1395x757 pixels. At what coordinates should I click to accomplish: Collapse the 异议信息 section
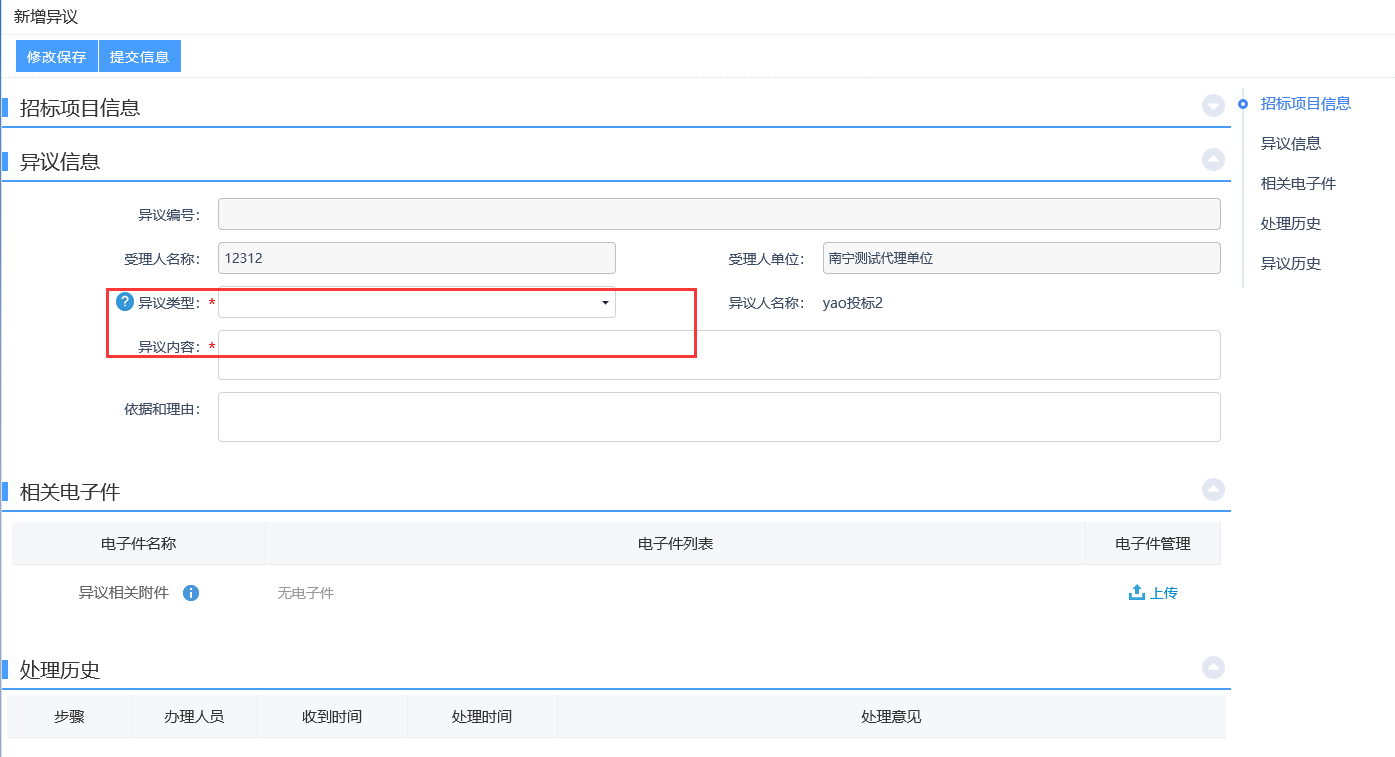click(x=1213, y=160)
